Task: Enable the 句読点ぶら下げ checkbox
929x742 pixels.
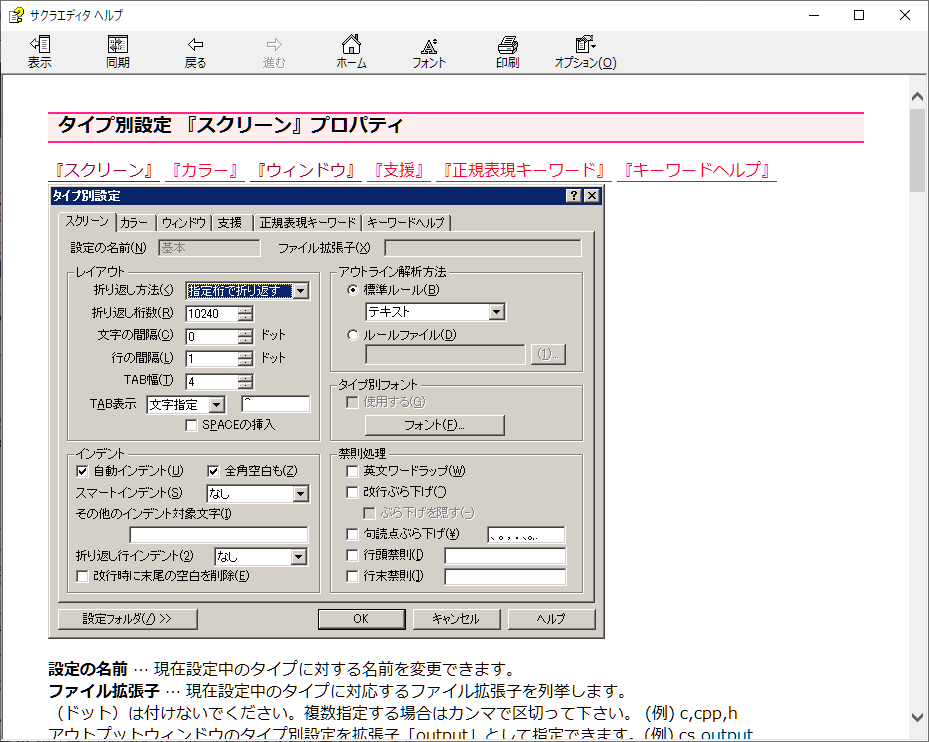Action: [352, 534]
